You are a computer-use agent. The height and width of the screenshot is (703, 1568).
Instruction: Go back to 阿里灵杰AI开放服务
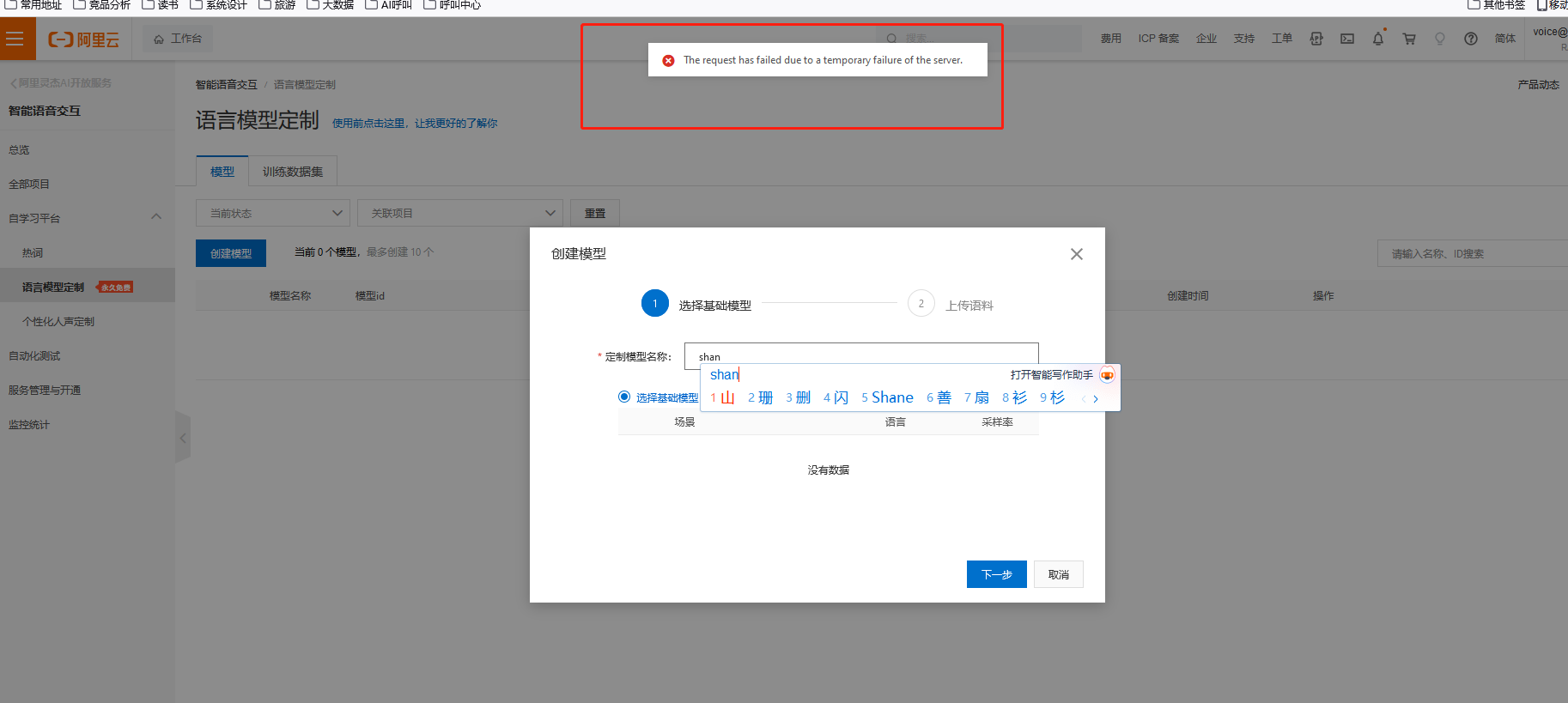pos(61,83)
